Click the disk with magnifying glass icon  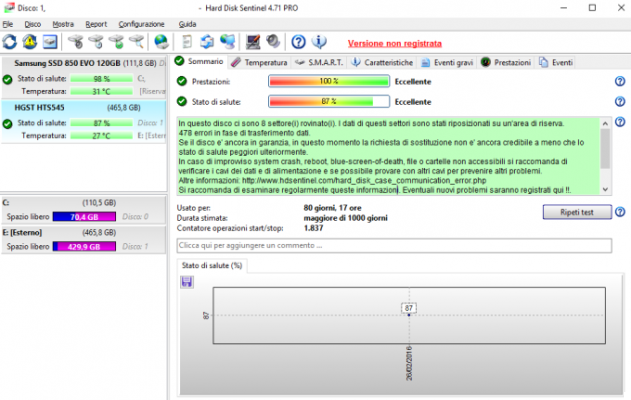(137, 42)
